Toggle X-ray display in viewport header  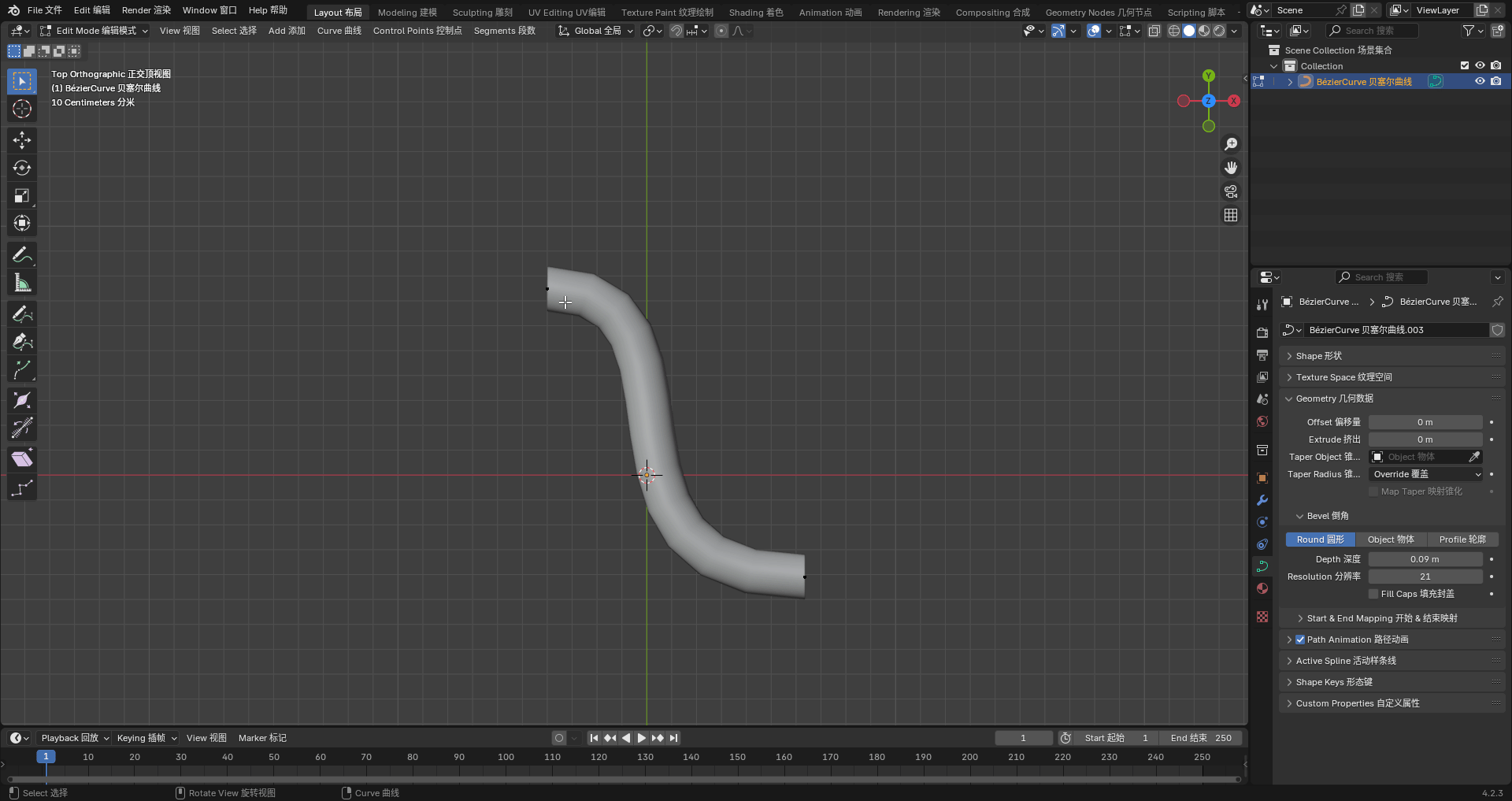click(1154, 31)
